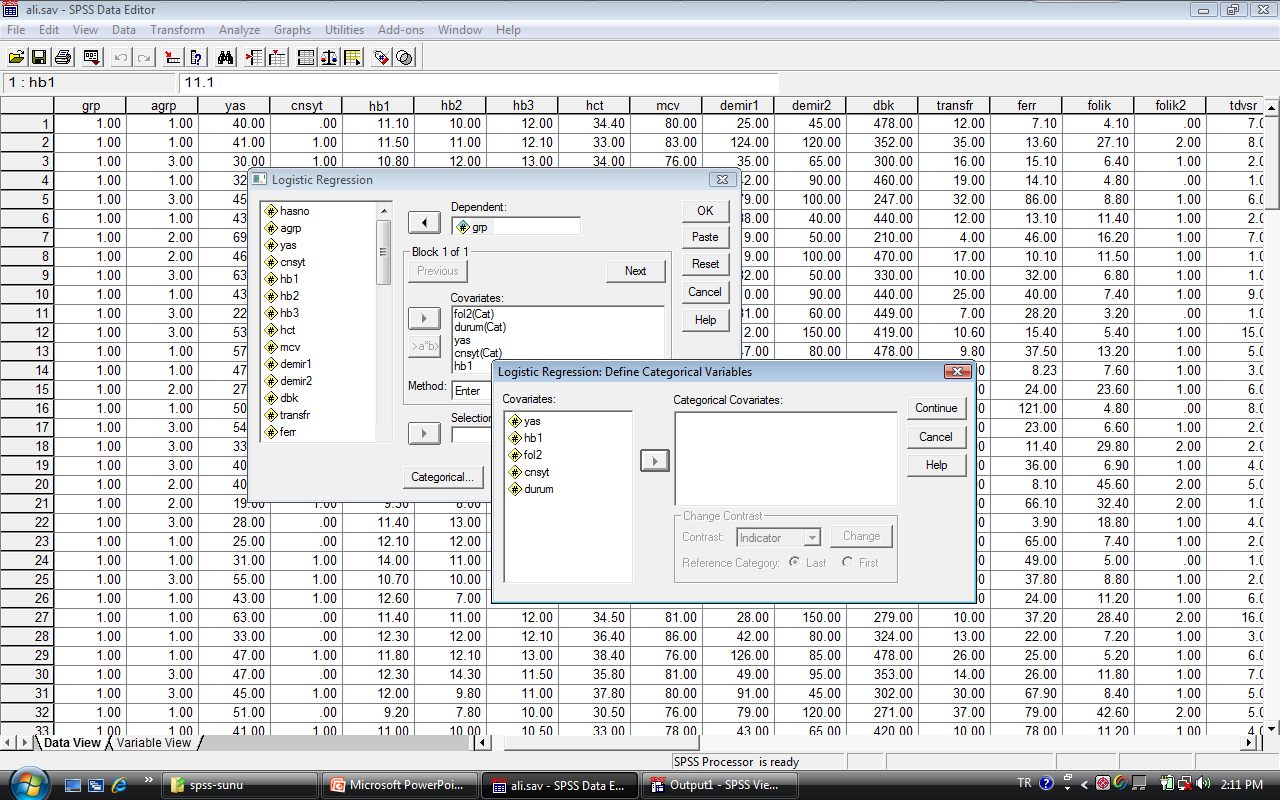Click the Split File toolbar icon
This screenshot has width=1280, height=800.
pyautogui.click(x=306, y=57)
